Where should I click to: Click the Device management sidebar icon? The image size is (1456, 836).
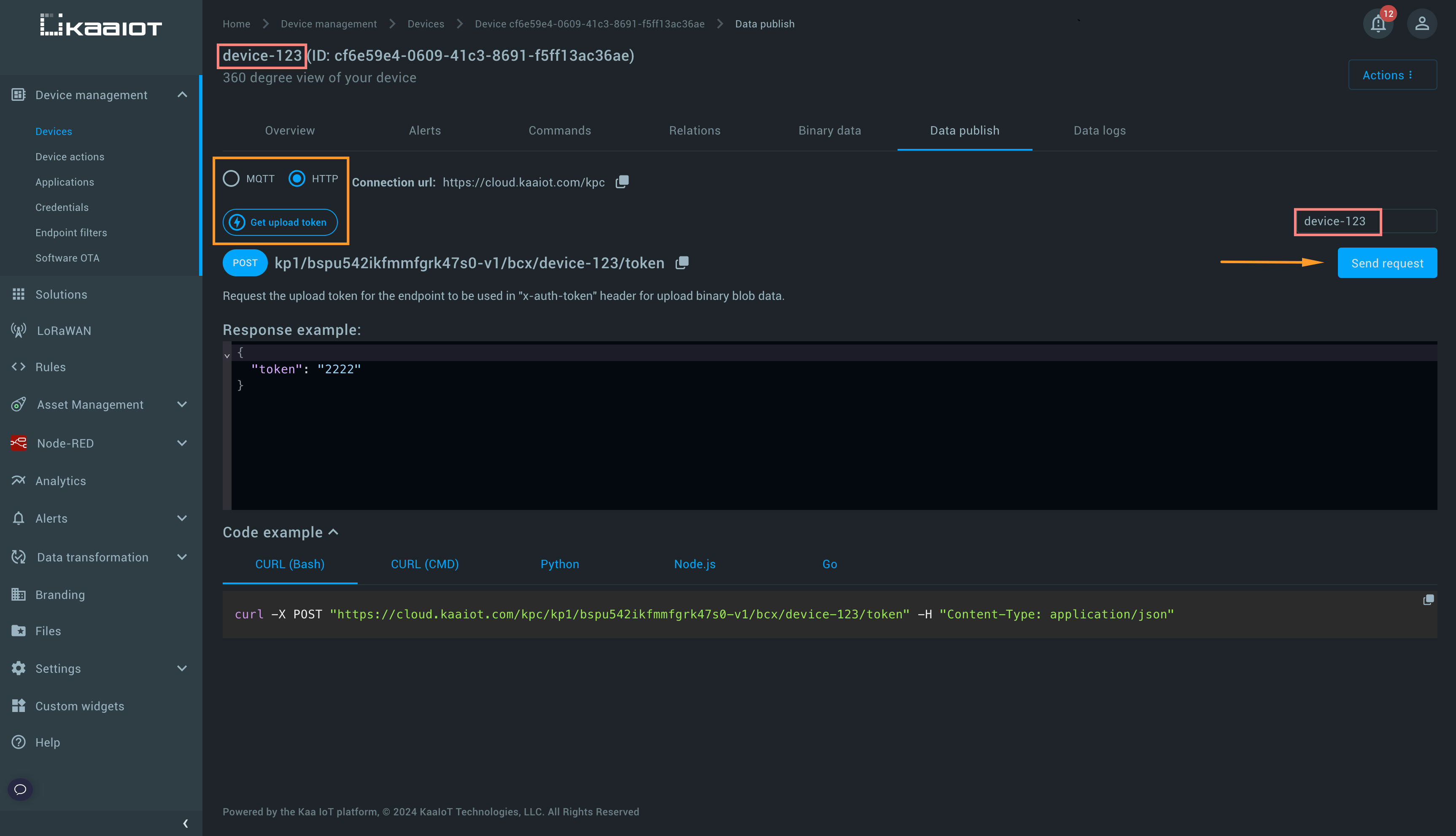click(19, 95)
